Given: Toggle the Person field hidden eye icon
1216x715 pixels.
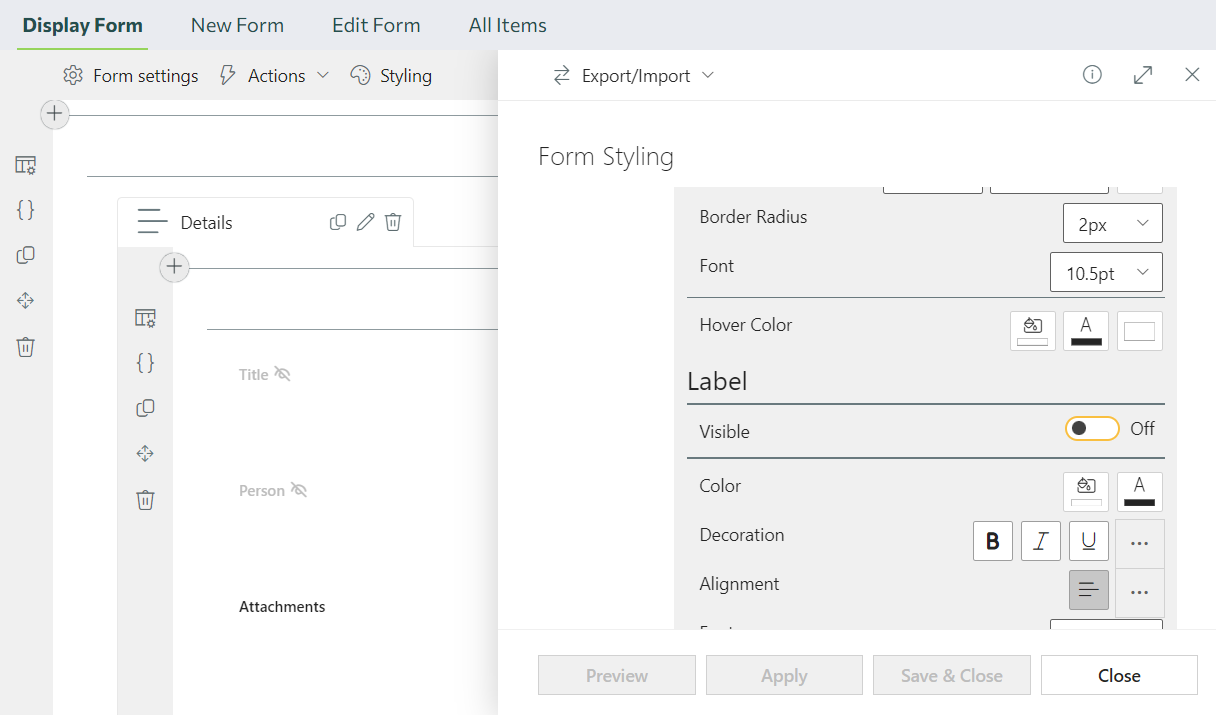Looking at the screenshot, I should click(299, 490).
